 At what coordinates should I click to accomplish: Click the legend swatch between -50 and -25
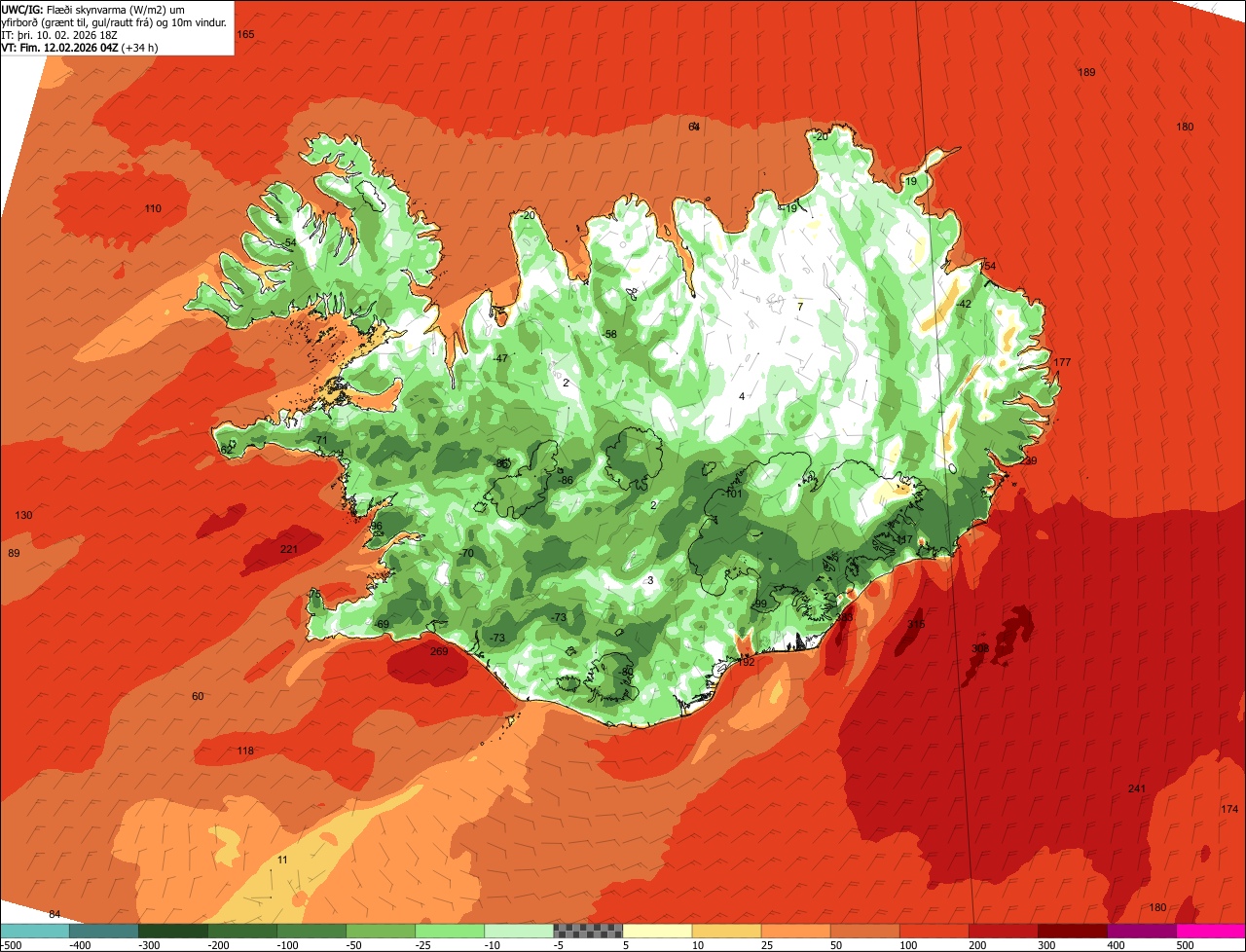point(381,931)
